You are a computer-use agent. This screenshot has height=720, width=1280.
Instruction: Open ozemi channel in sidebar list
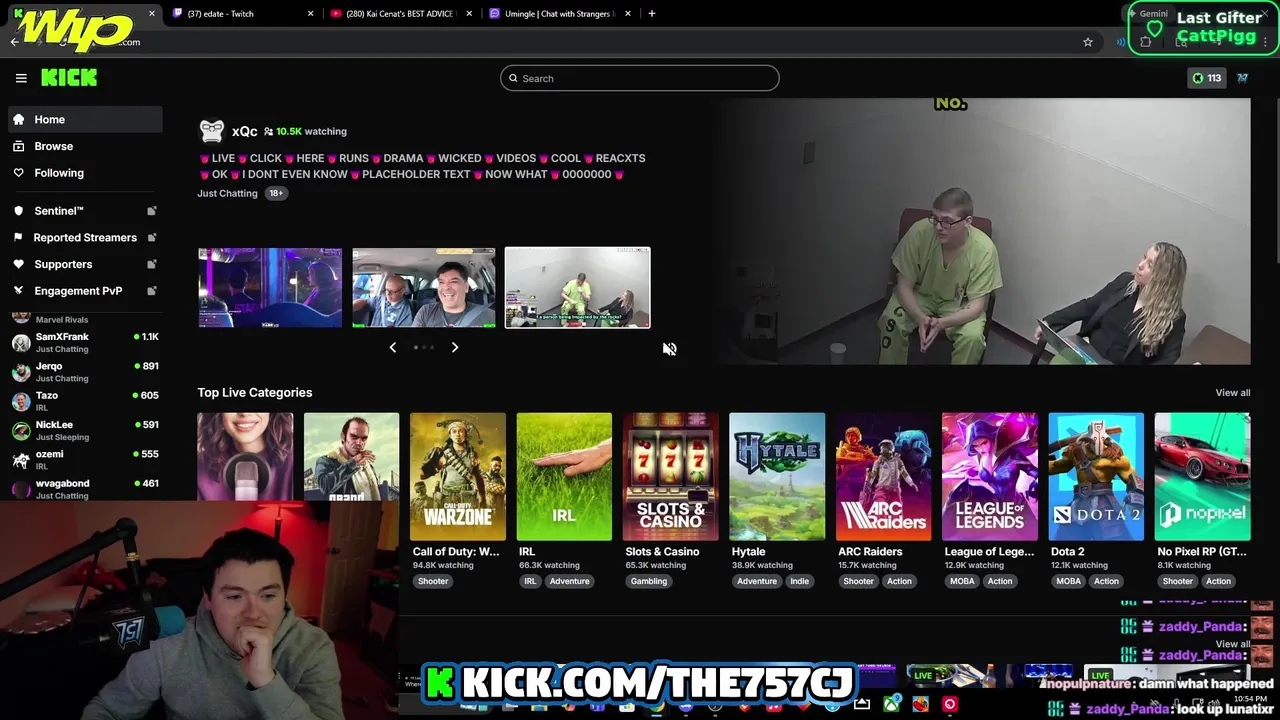[85, 459]
